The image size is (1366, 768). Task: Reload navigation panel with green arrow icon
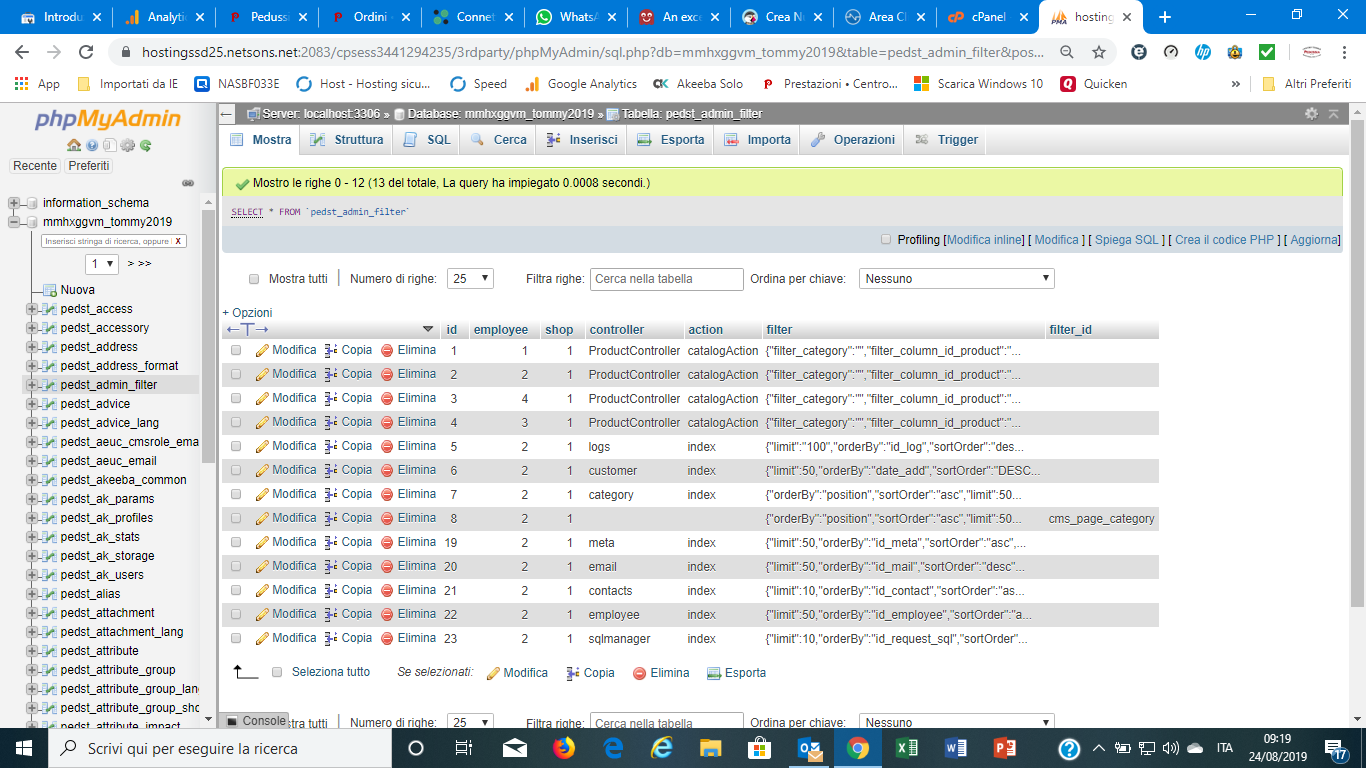tap(146, 145)
